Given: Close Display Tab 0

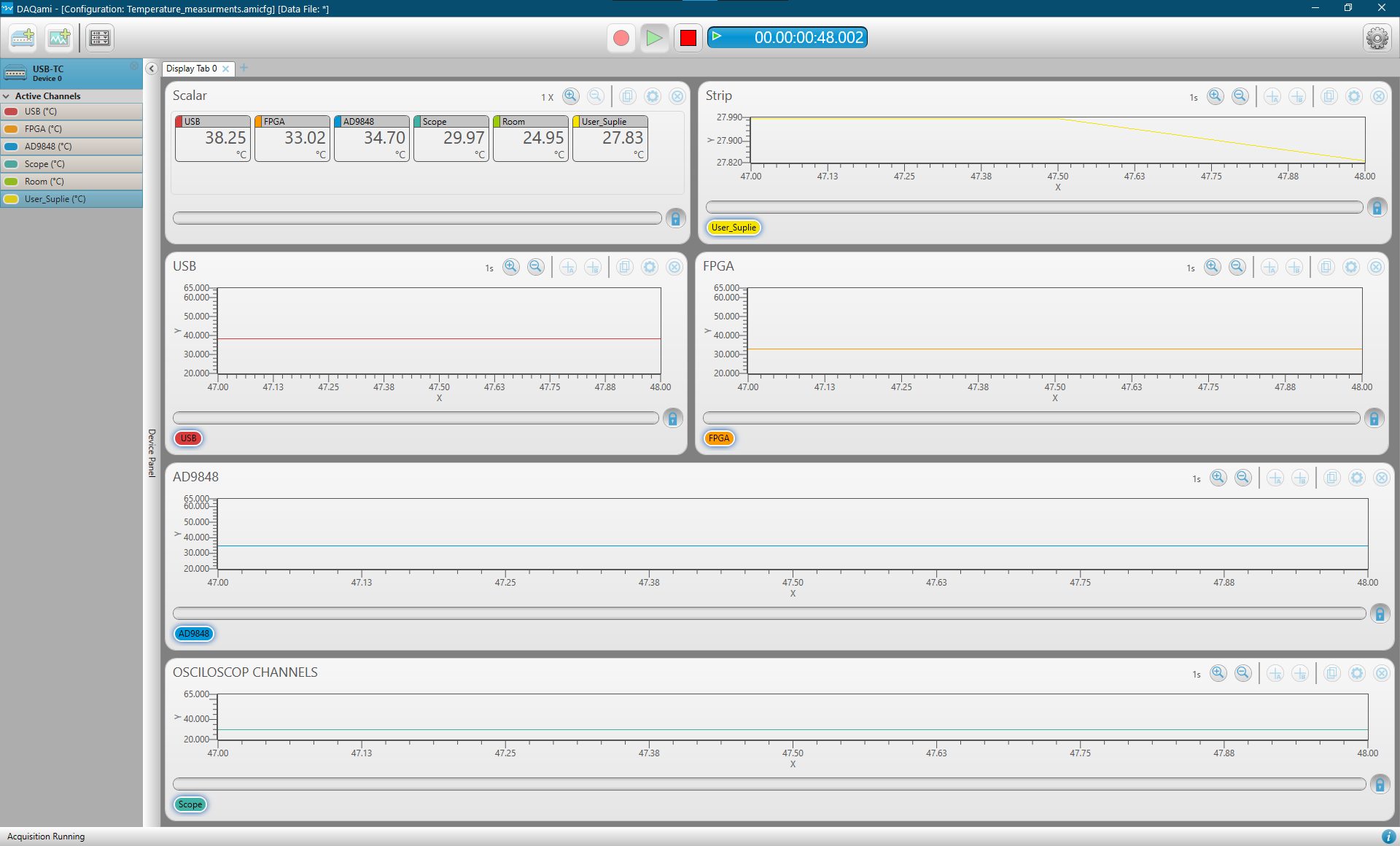Looking at the screenshot, I should (226, 69).
